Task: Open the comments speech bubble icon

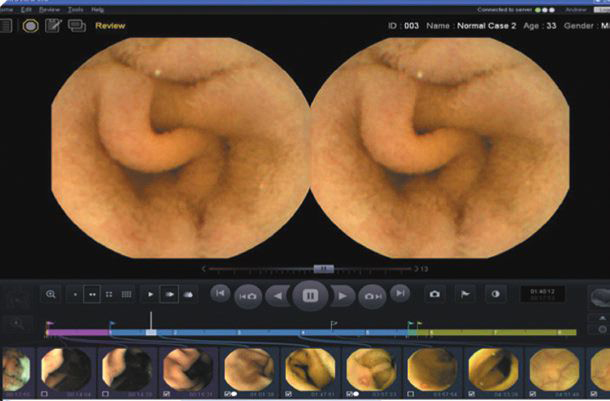Action: tap(76, 25)
